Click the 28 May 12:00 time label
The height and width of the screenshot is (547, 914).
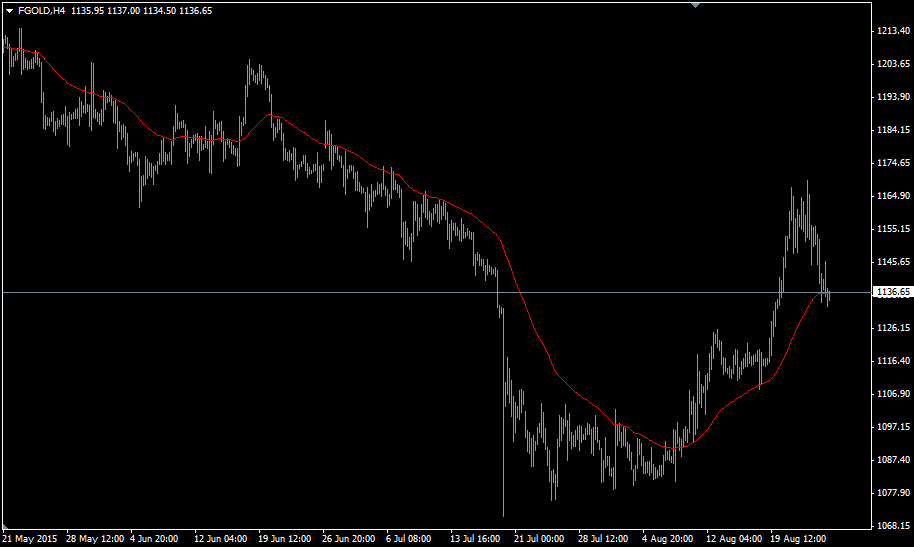point(95,539)
